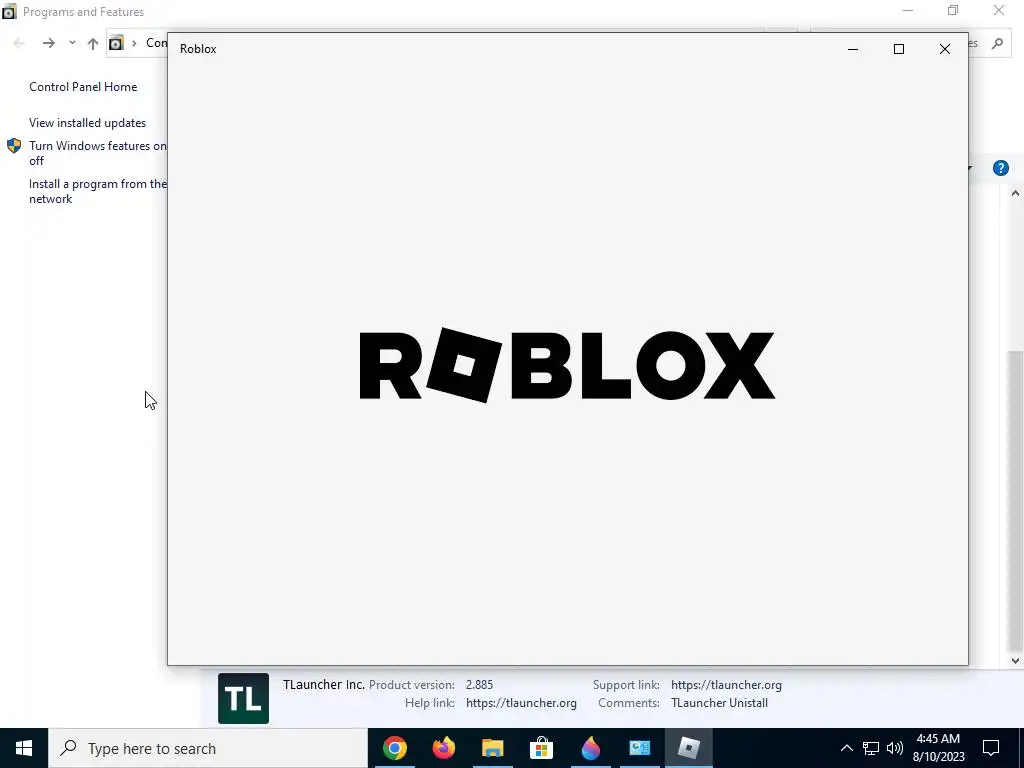Image resolution: width=1024 pixels, height=768 pixels.
Task: Click Install a program from the network
Action: click(x=97, y=191)
